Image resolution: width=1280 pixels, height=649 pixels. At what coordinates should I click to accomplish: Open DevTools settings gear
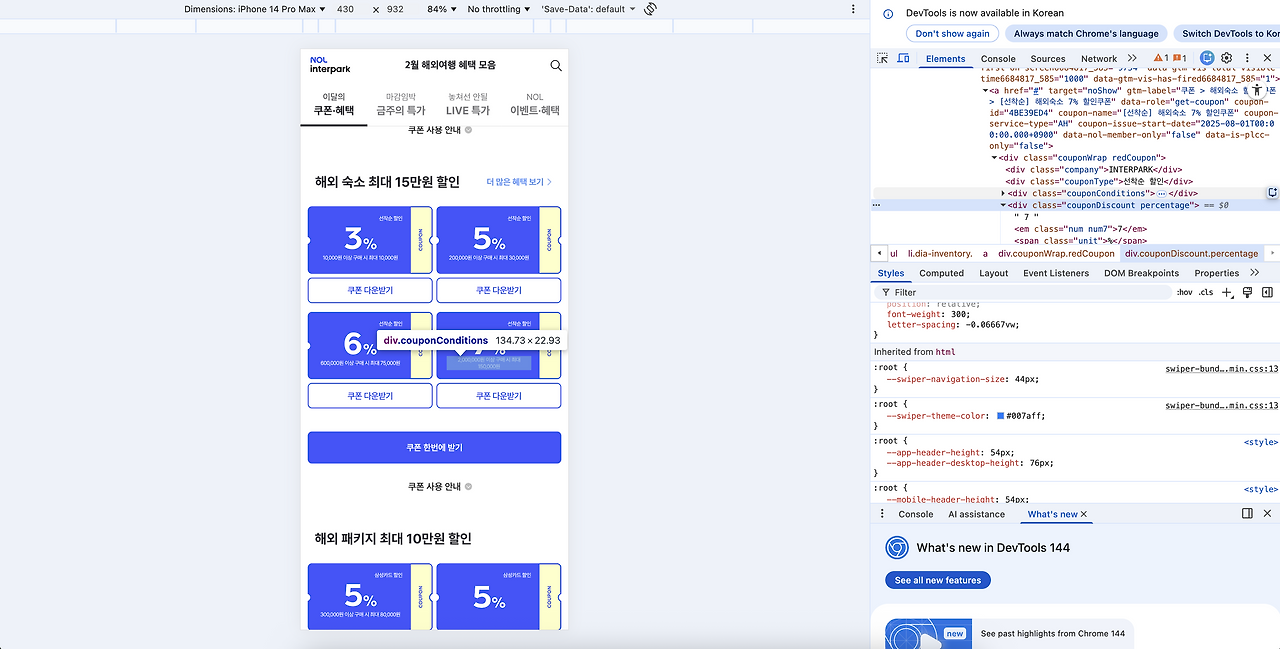[1226, 58]
